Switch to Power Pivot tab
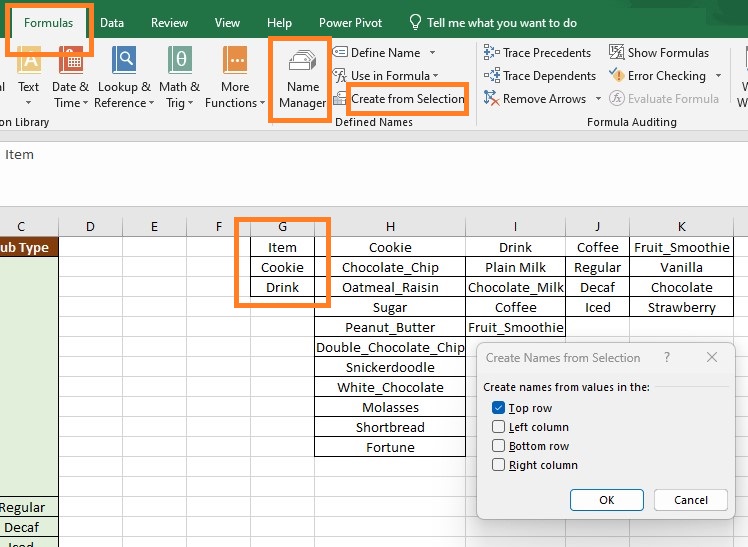Viewport: 748px width, 547px height. coord(350,23)
